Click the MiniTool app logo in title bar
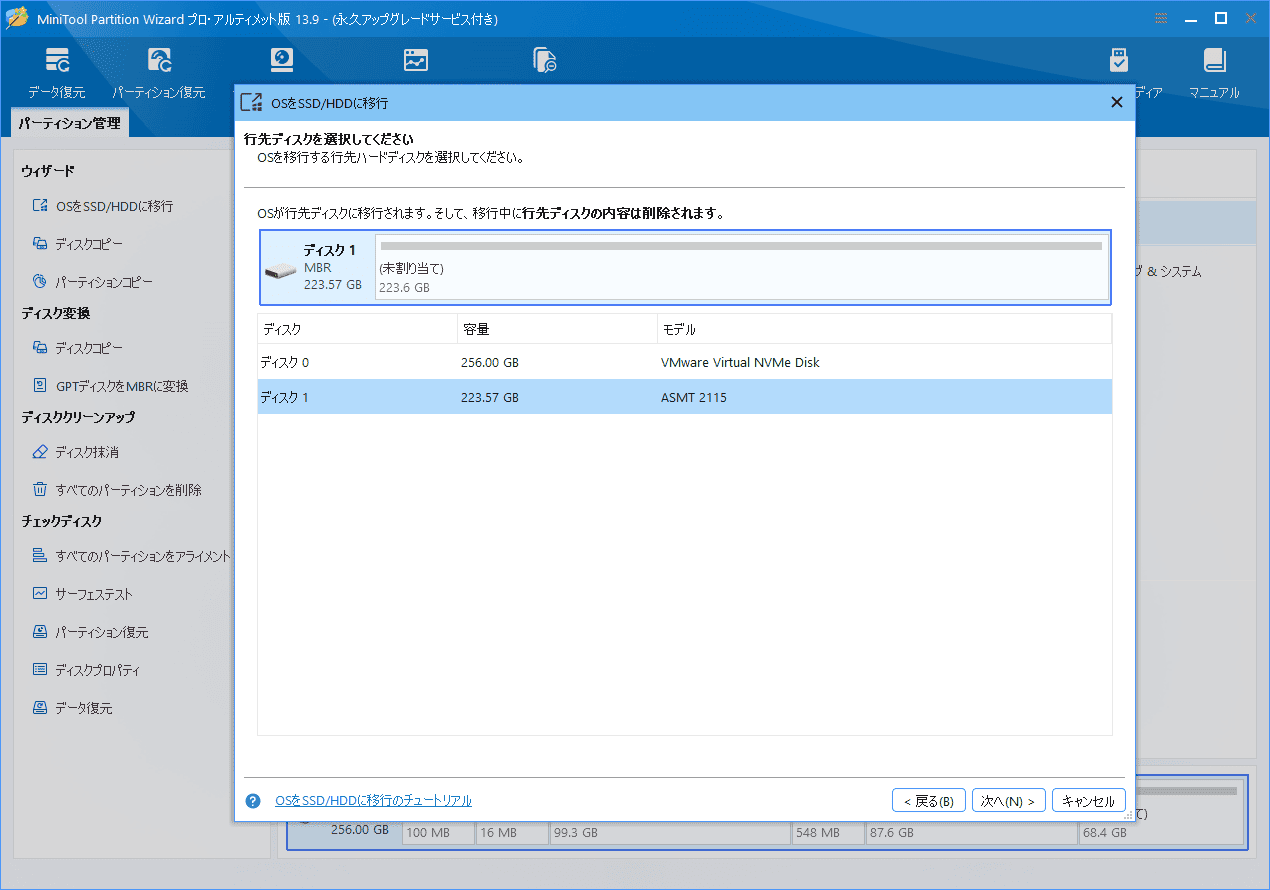This screenshot has width=1270, height=890. click(16, 18)
